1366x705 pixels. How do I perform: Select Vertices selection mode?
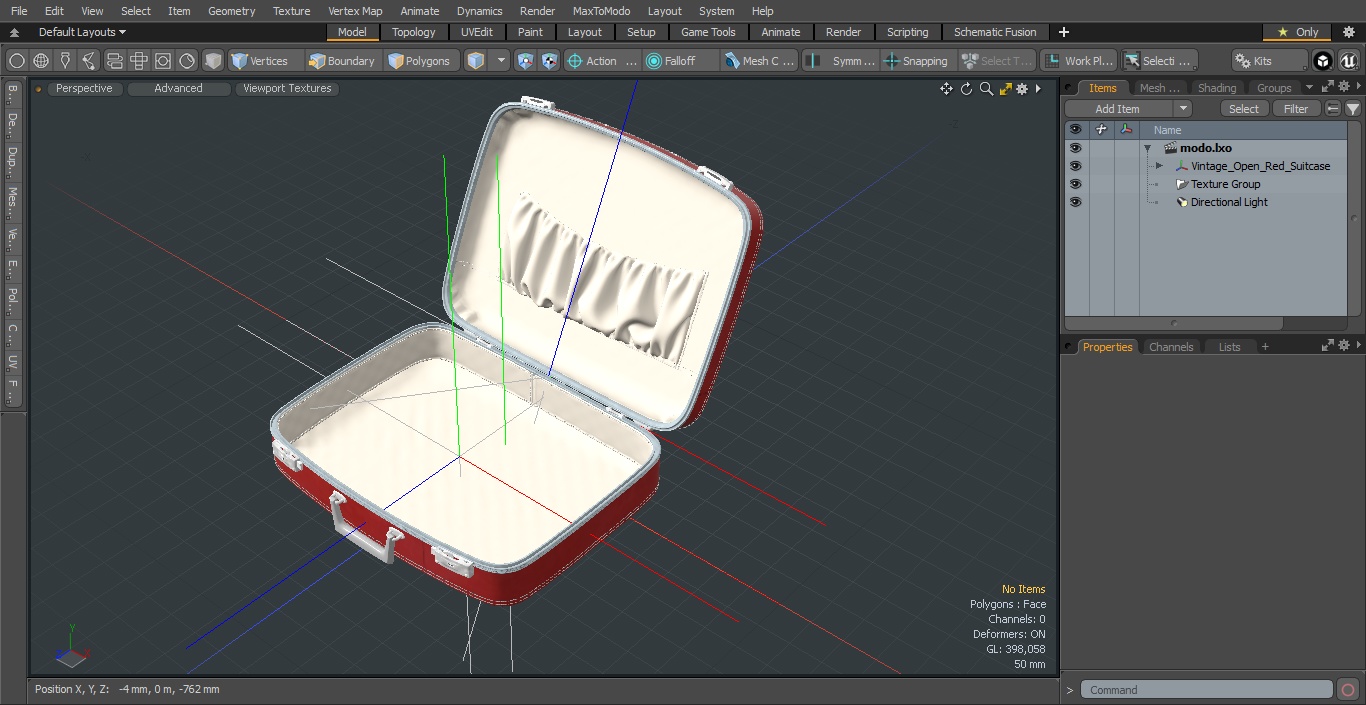click(265, 61)
